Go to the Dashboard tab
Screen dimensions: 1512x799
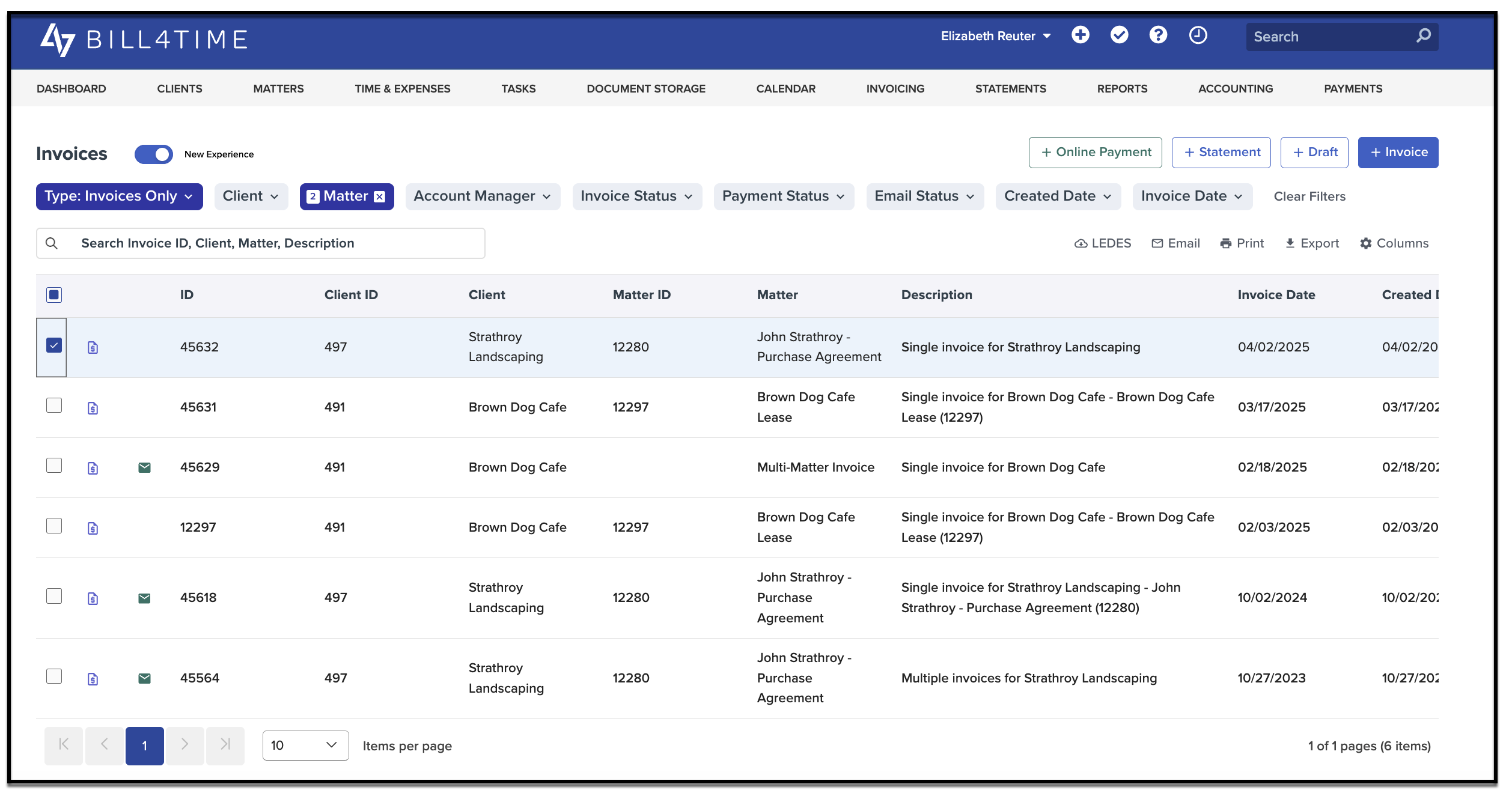pyautogui.click(x=72, y=89)
